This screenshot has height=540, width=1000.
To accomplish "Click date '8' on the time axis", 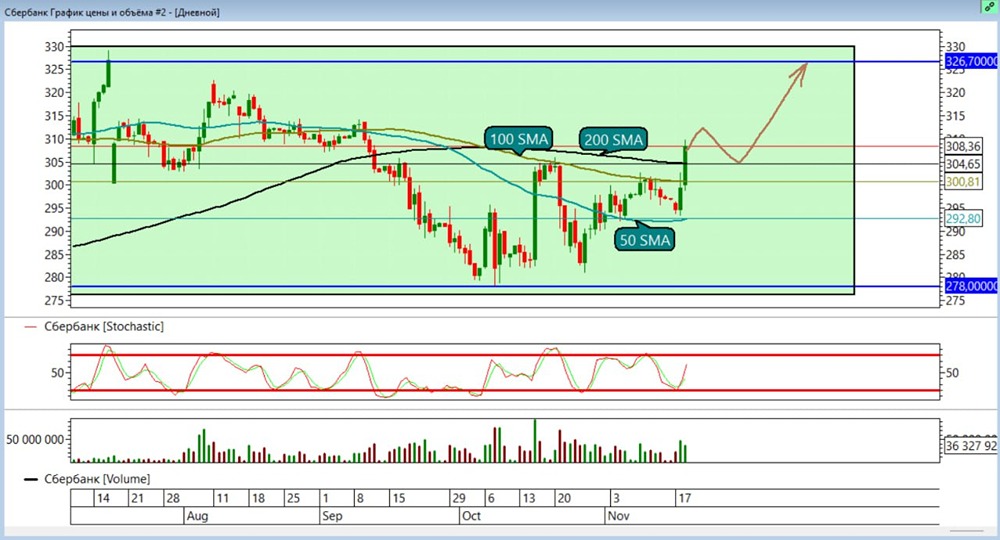I will click(360, 498).
